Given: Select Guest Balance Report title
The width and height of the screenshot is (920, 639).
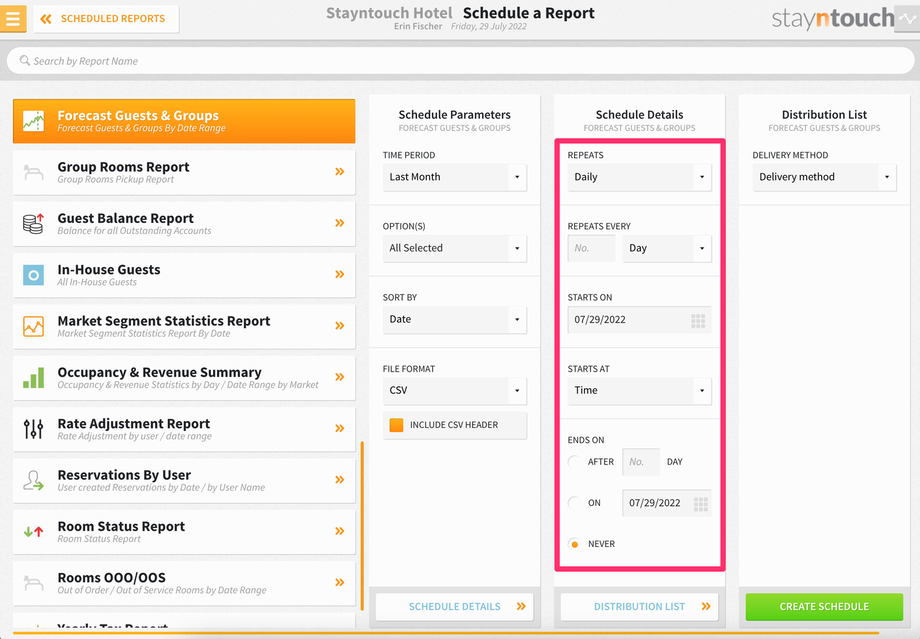Looking at the screenshot, I should 126,218.
